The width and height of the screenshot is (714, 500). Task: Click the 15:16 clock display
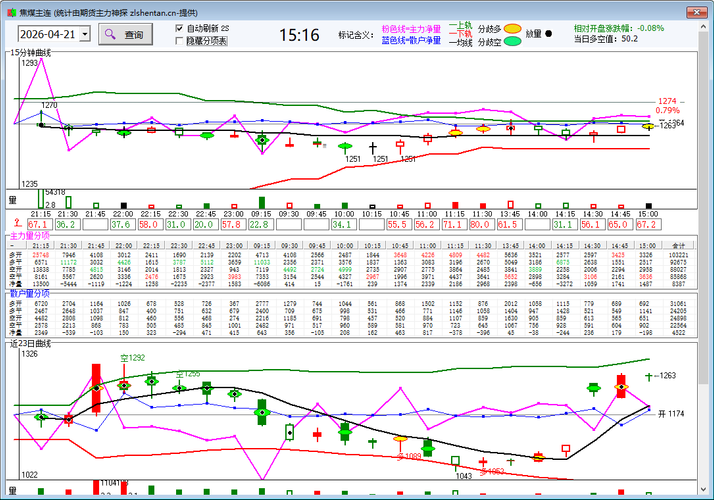299,35
